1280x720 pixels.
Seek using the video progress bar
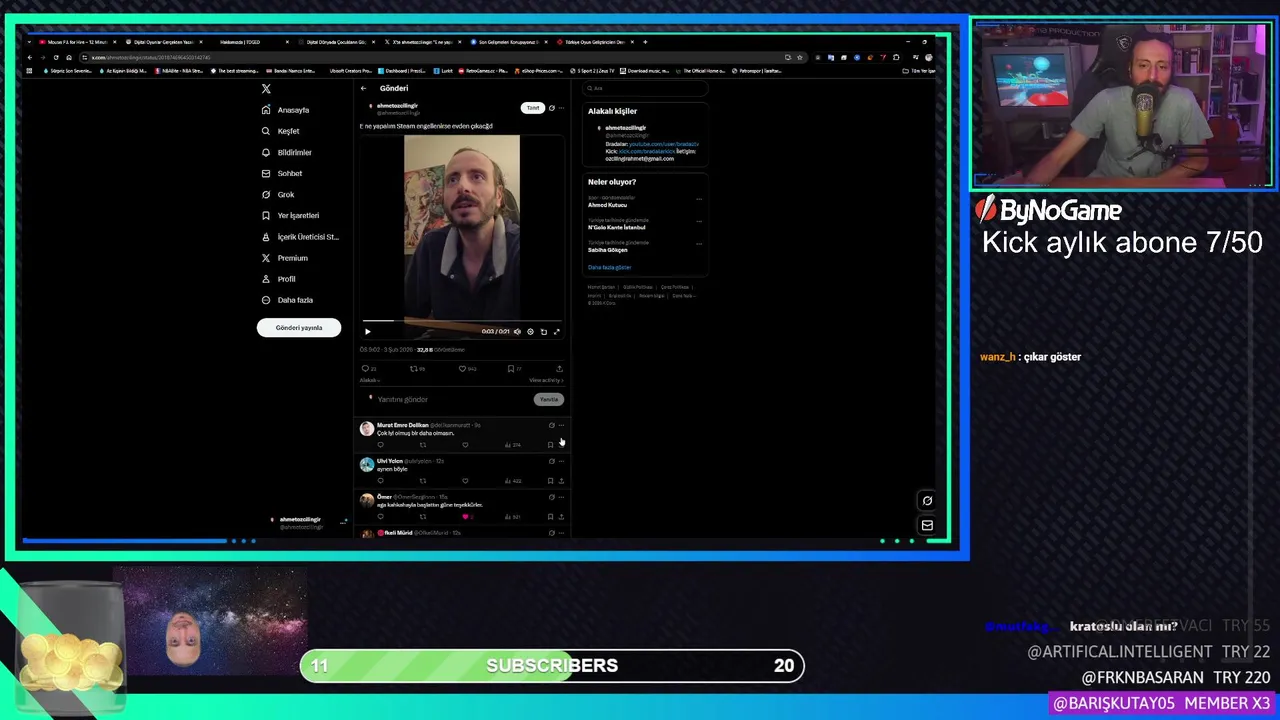(461, 322)
